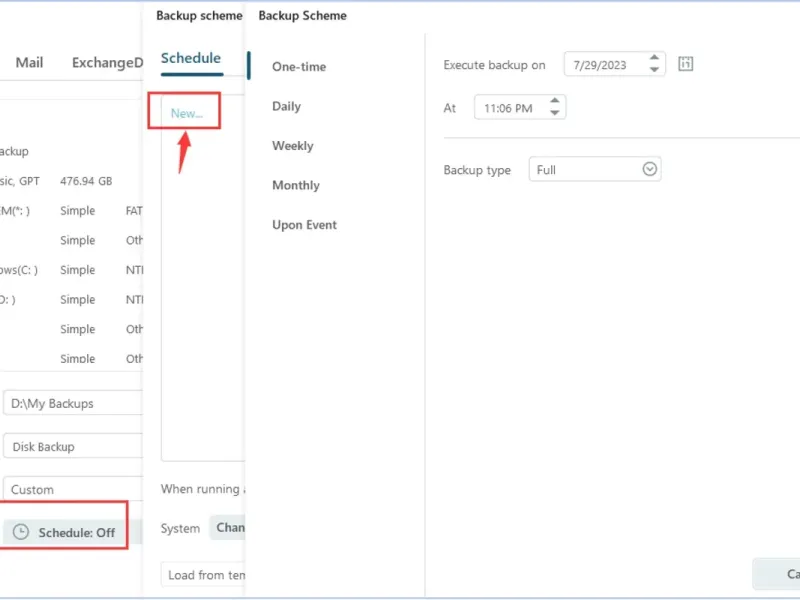Choose the Weekly schedule option

[x=292, y=146]
